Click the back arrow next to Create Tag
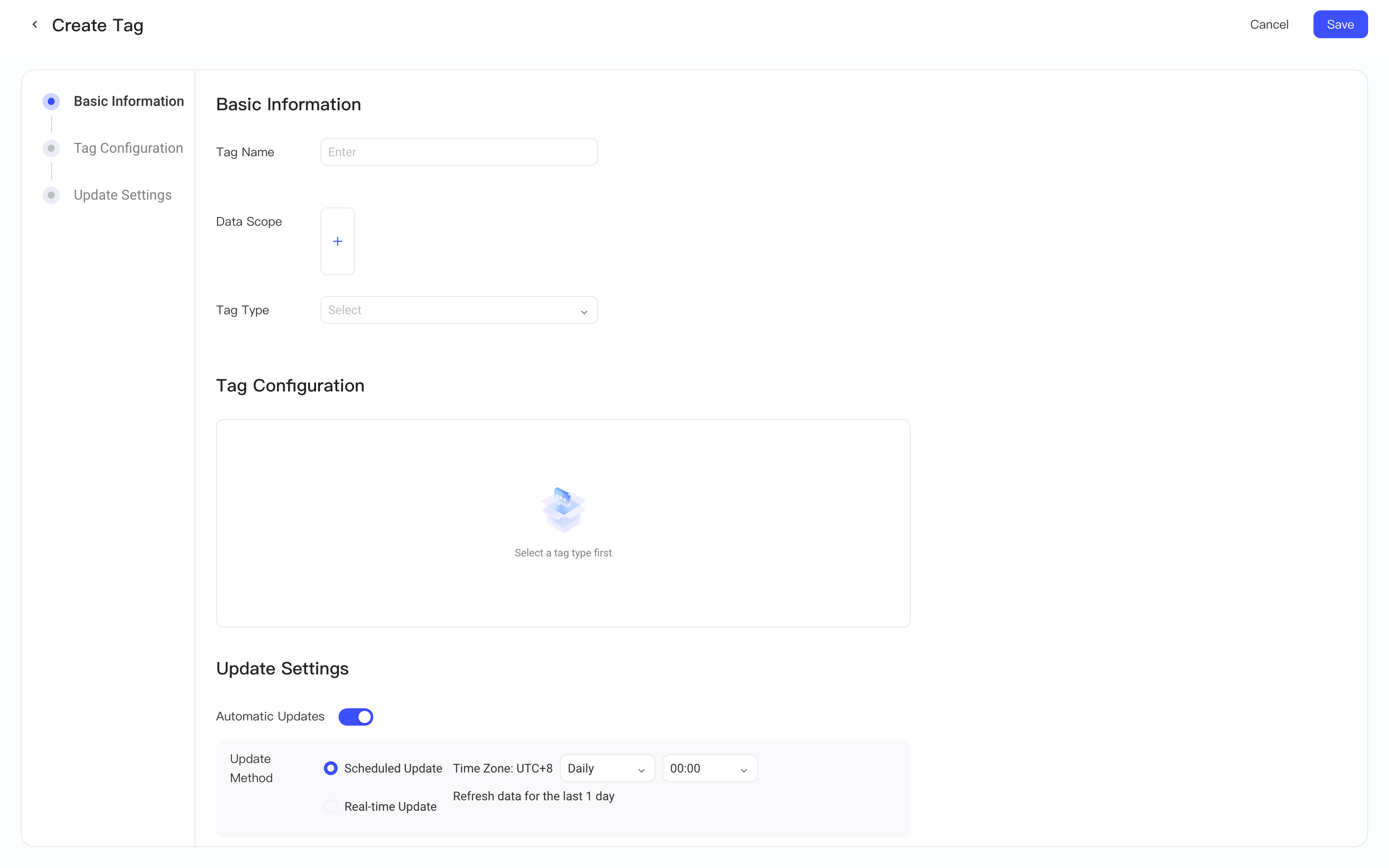The width and height of the screenshot is (1389, 868). 35,25
